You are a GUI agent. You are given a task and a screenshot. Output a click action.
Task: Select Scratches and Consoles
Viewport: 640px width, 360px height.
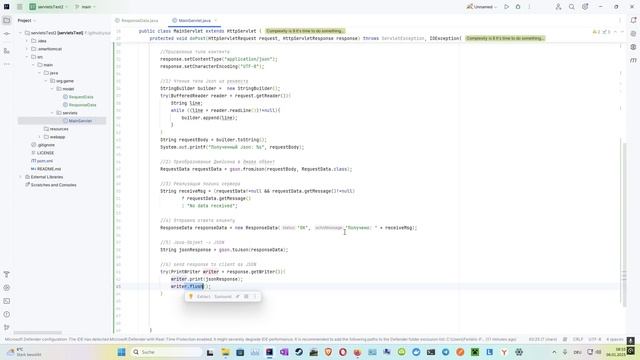[x=51, y=185]
